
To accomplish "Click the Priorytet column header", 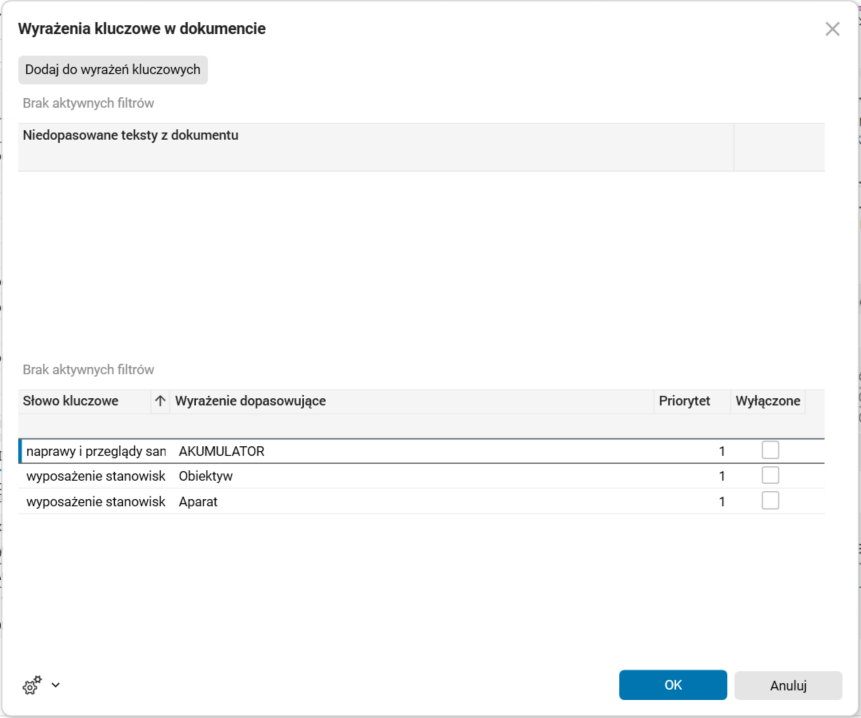I will 684,401.
